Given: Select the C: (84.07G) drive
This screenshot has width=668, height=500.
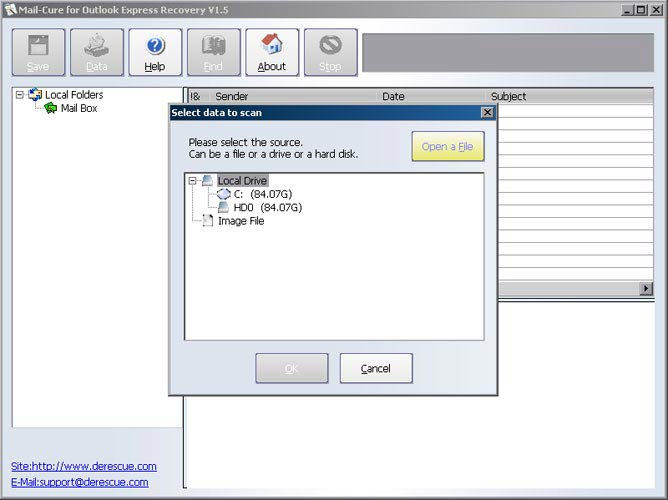Looking at the screenshot, I should click(x=262, y=194).
